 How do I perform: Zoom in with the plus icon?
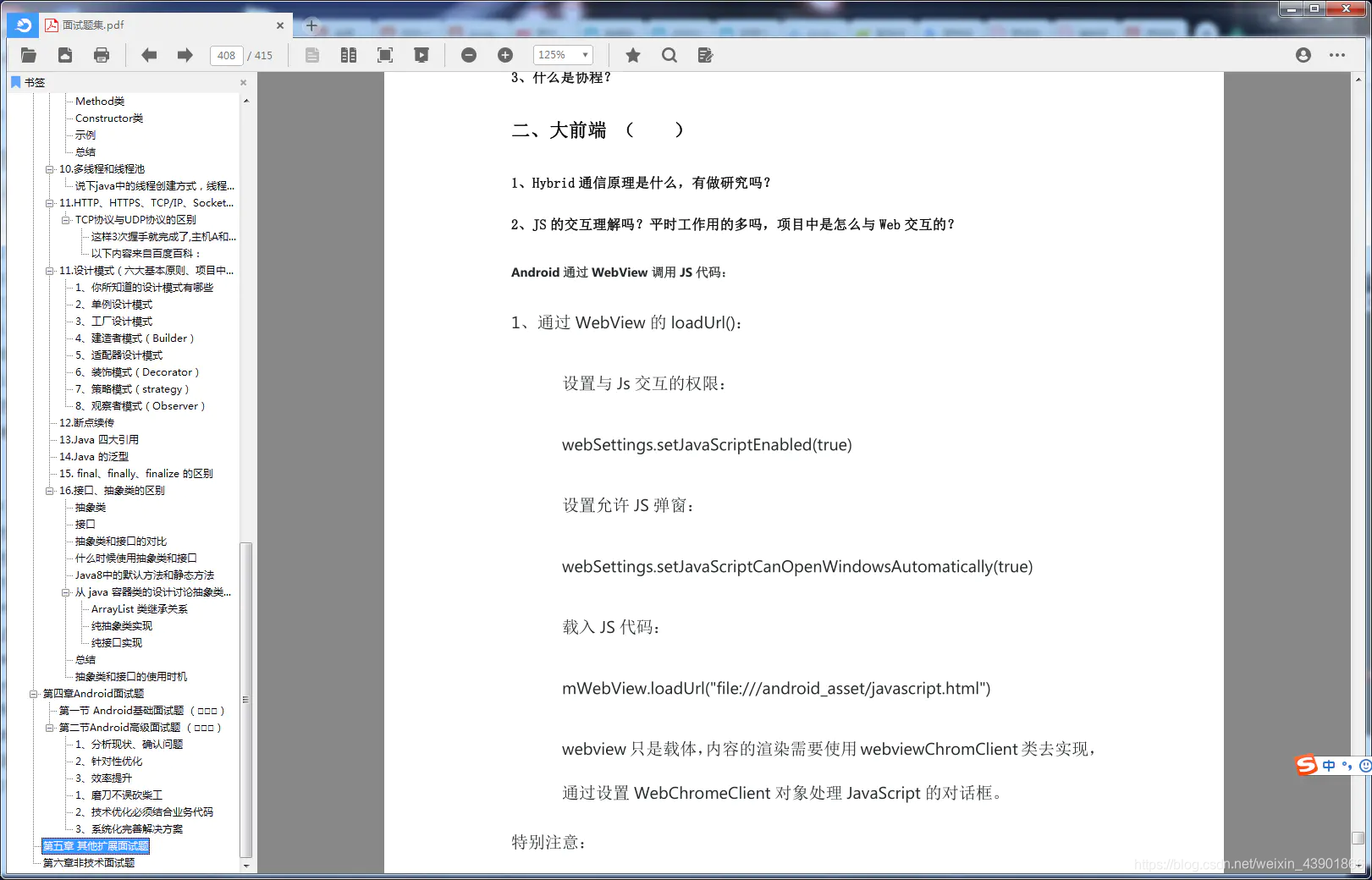(505, 55)
